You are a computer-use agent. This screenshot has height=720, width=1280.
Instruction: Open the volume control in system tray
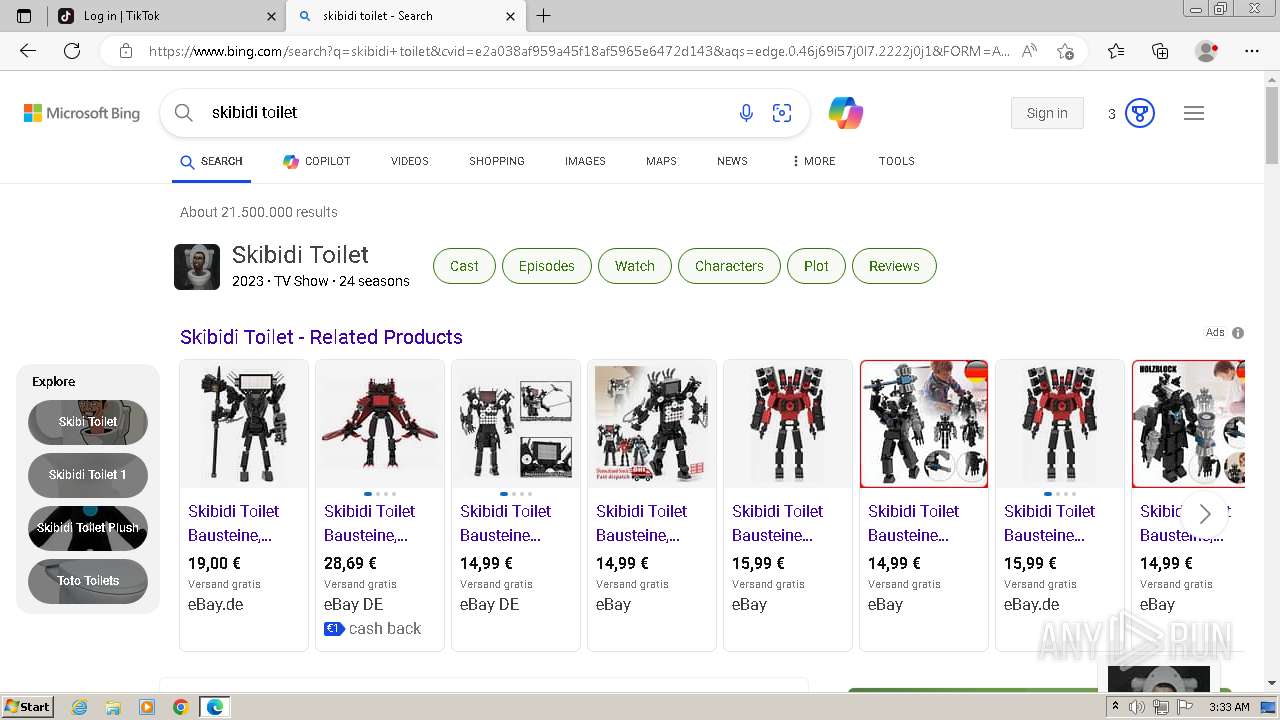point(1137,707)
